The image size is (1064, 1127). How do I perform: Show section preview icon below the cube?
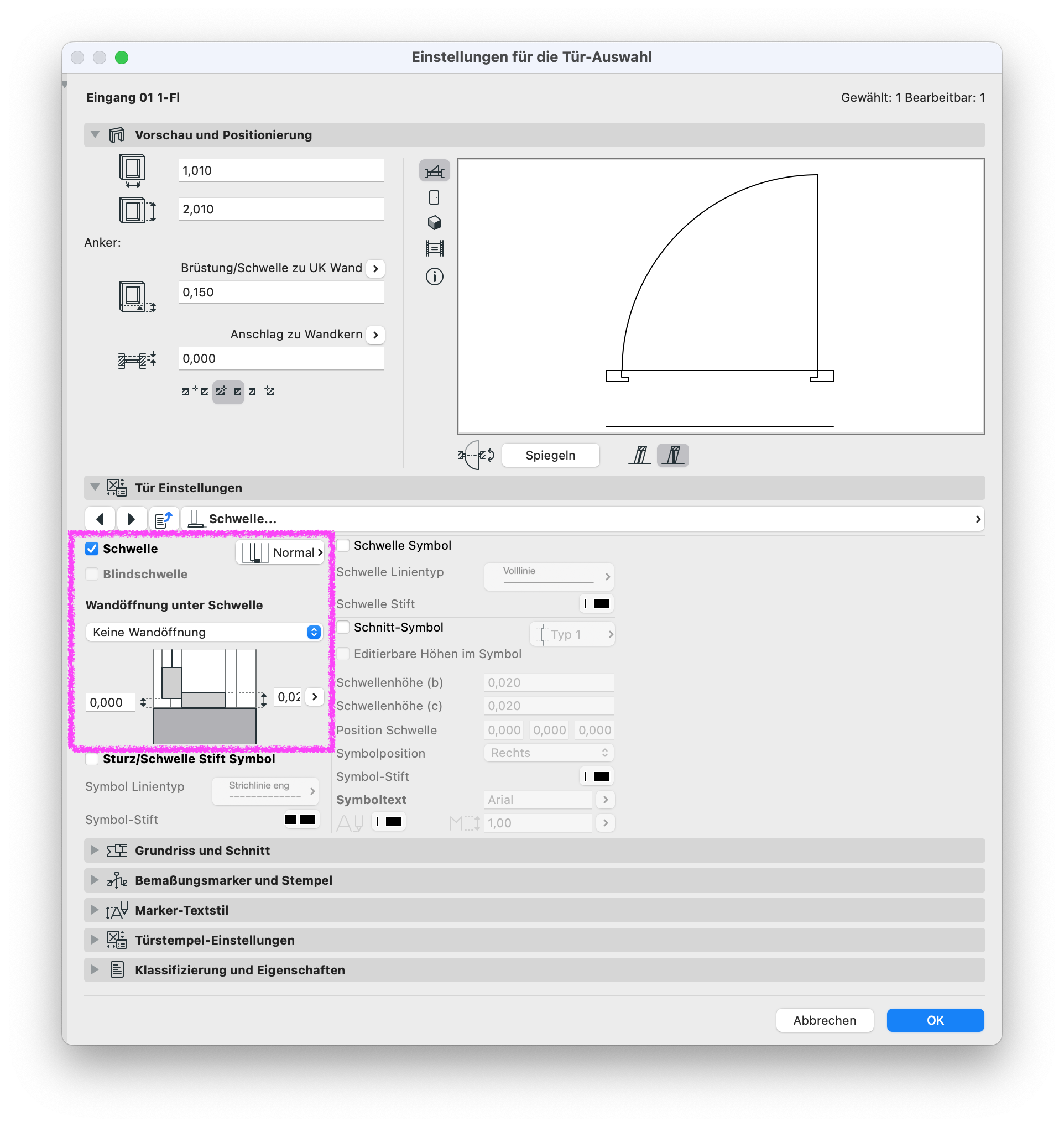pyautogui.click(x=435, y=248)
